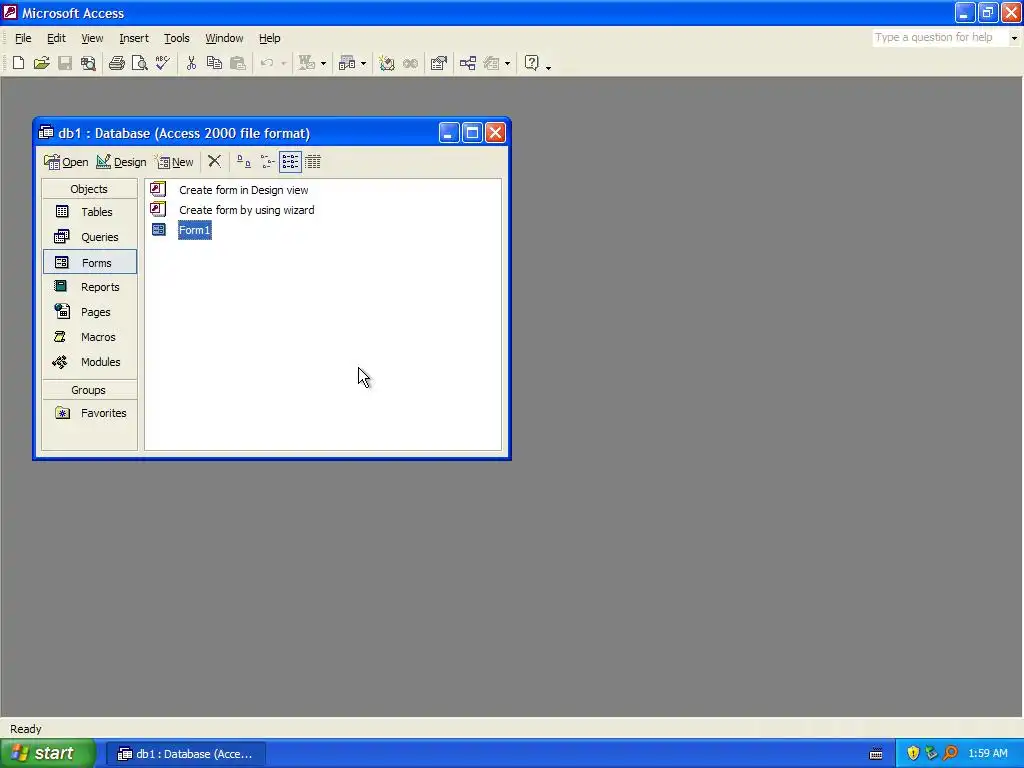Click the Cut scissors icon
Image resolution: width=1024 pixels, height=768 pixels.
click(x=191, y=63)
